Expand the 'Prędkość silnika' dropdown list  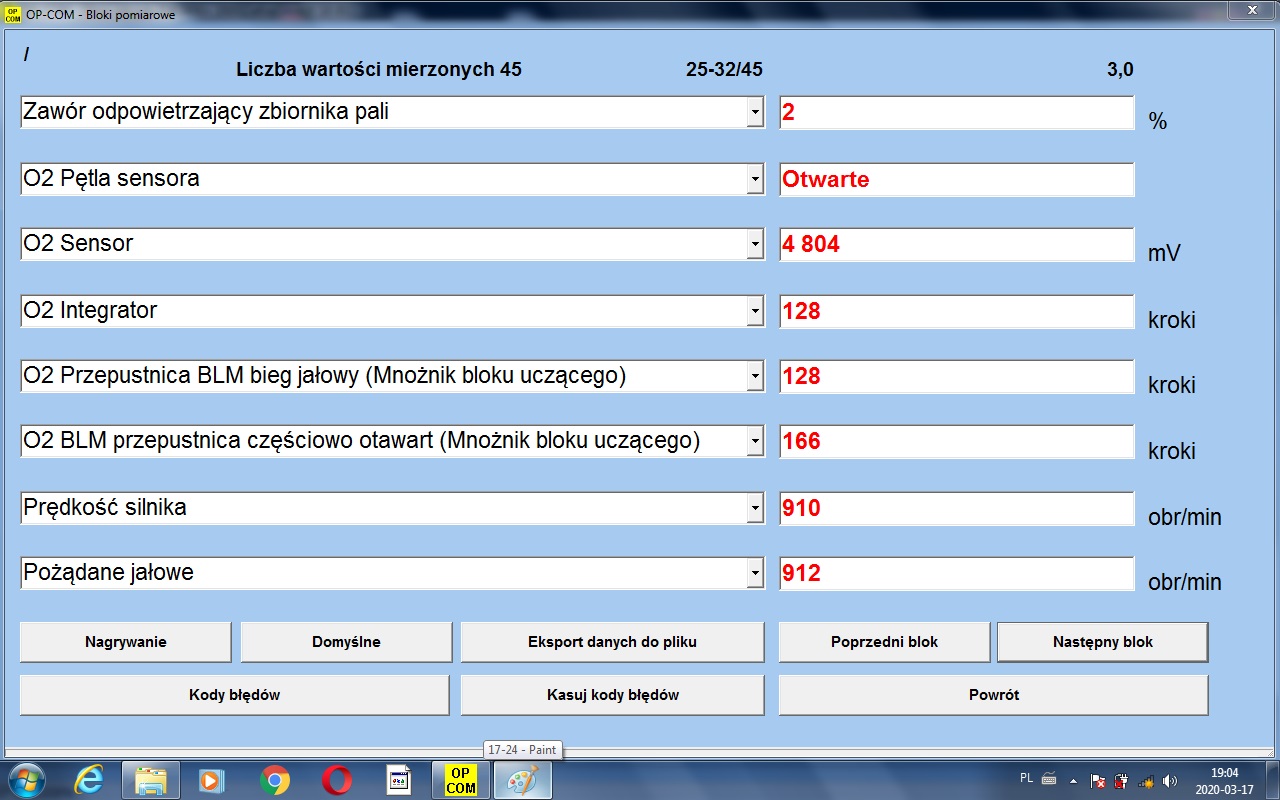(755, 508)
